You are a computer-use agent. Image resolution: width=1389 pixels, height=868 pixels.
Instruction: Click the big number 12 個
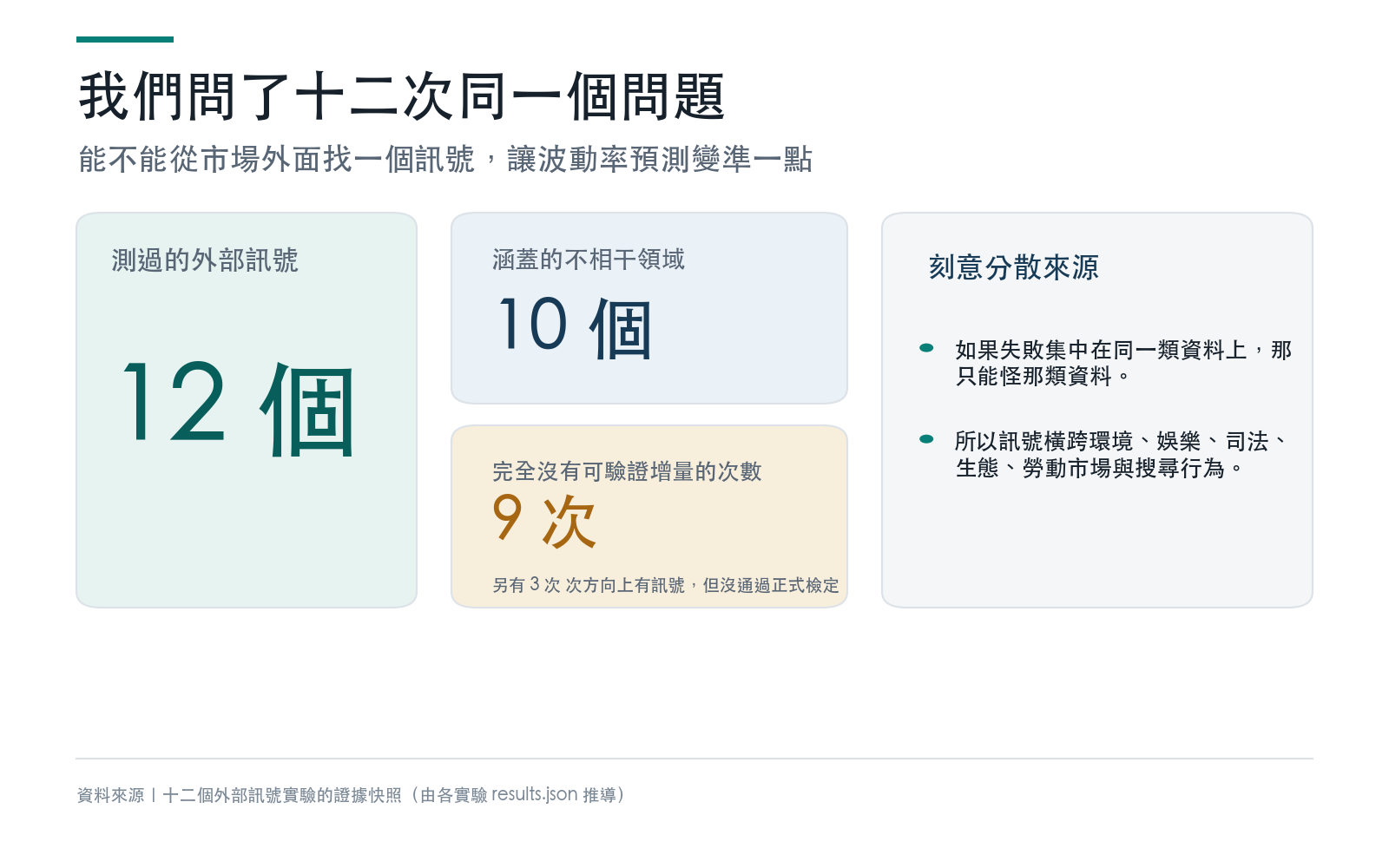238,408
